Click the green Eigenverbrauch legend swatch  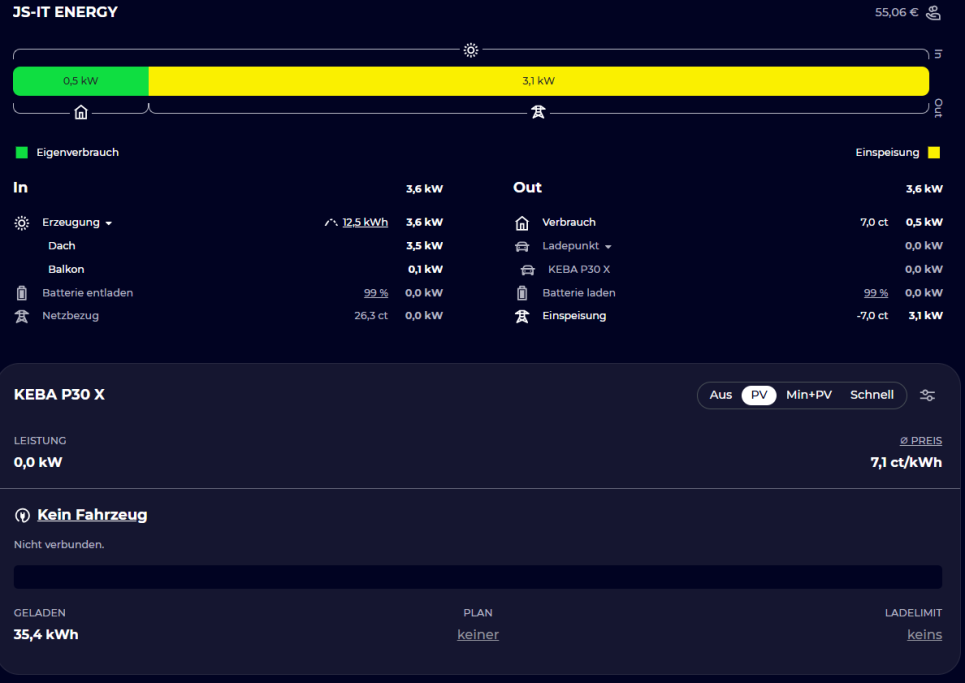pos(22,153)
